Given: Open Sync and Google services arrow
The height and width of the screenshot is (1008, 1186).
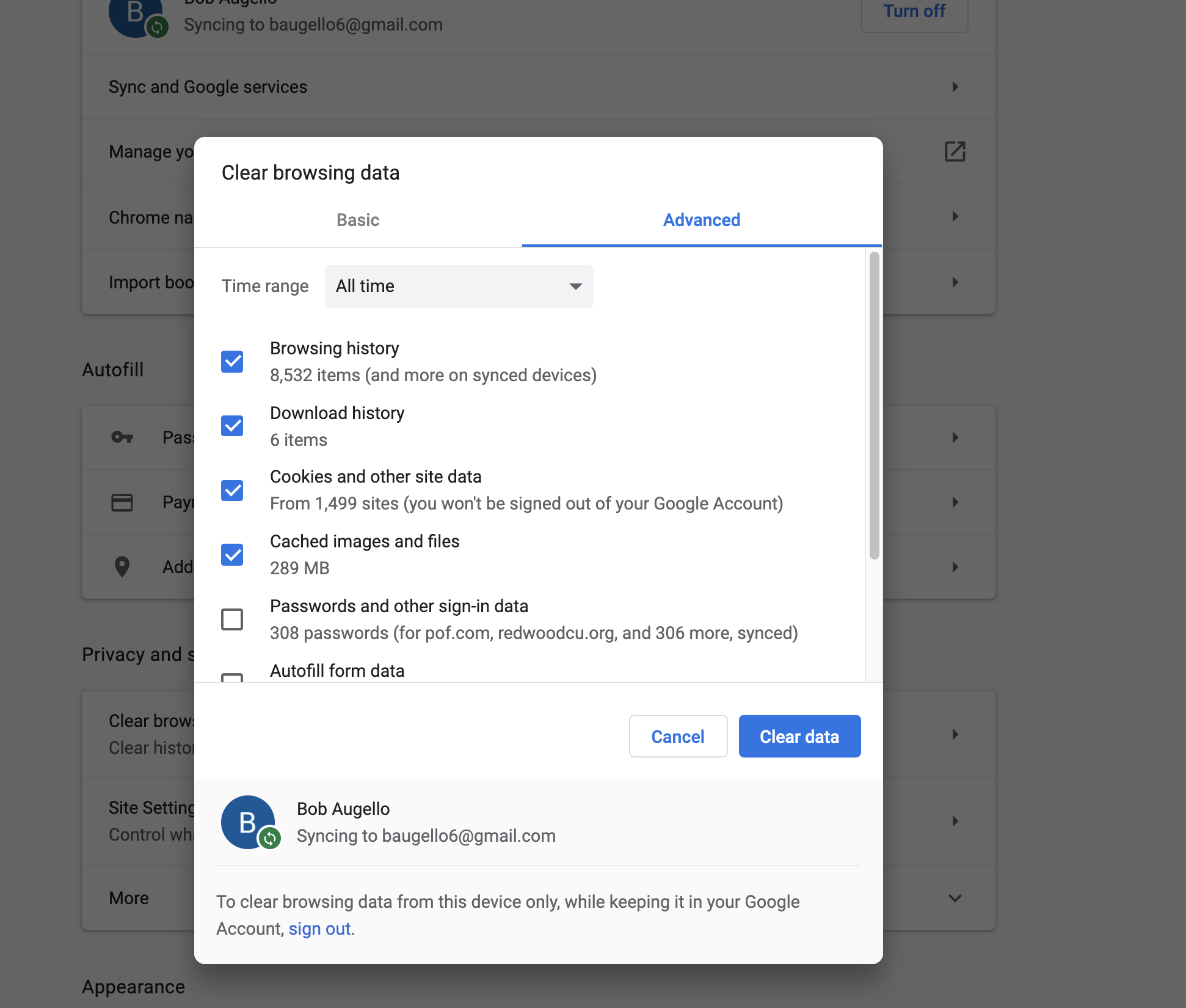Looking at the screenshot, I should (955, 87).
